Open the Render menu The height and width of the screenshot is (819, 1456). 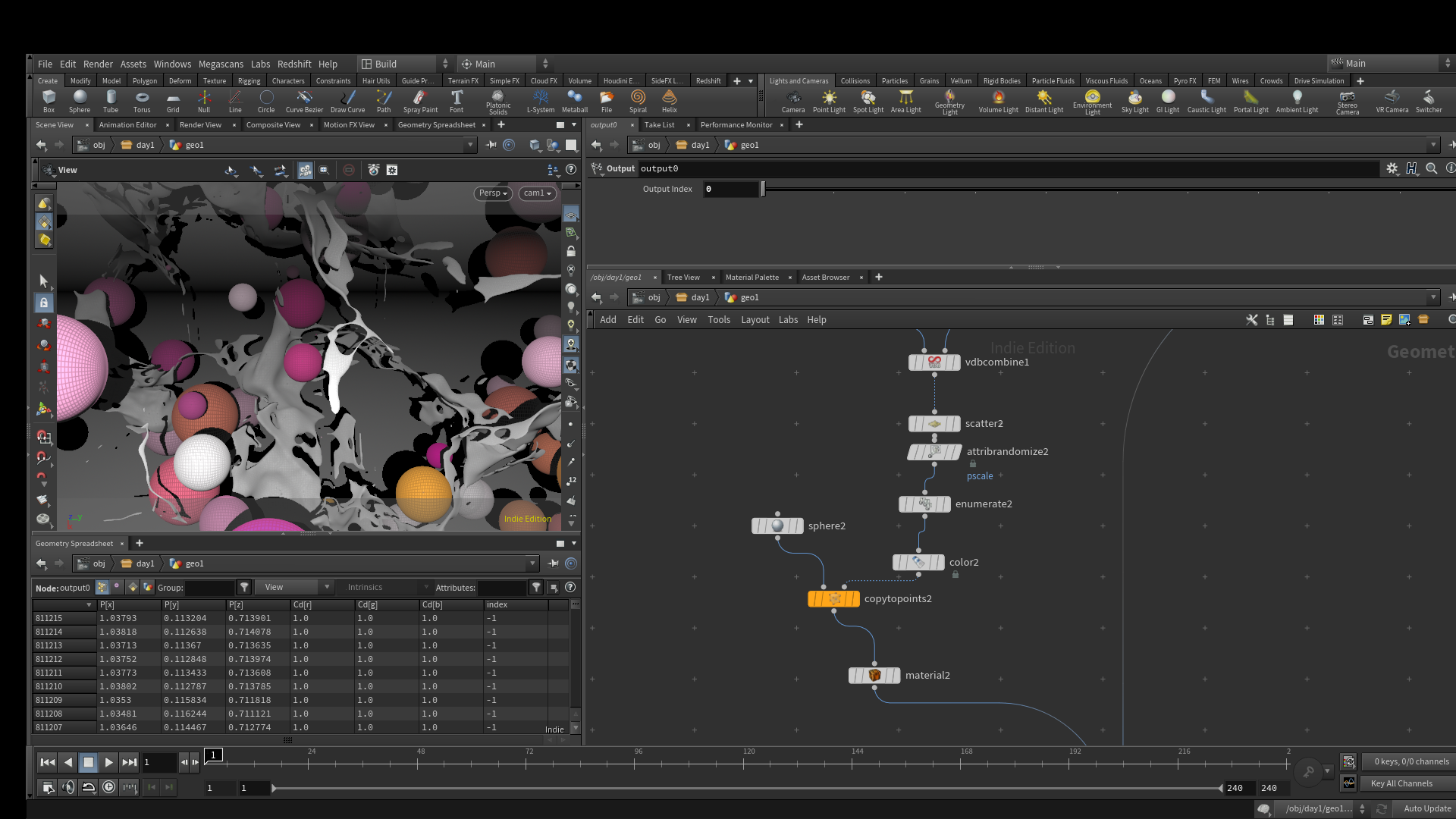98,64
